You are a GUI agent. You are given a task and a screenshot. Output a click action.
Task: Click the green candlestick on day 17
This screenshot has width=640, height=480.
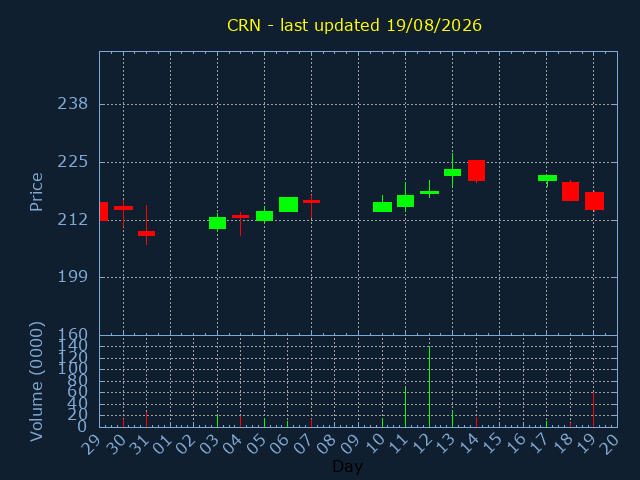[547, 178]
